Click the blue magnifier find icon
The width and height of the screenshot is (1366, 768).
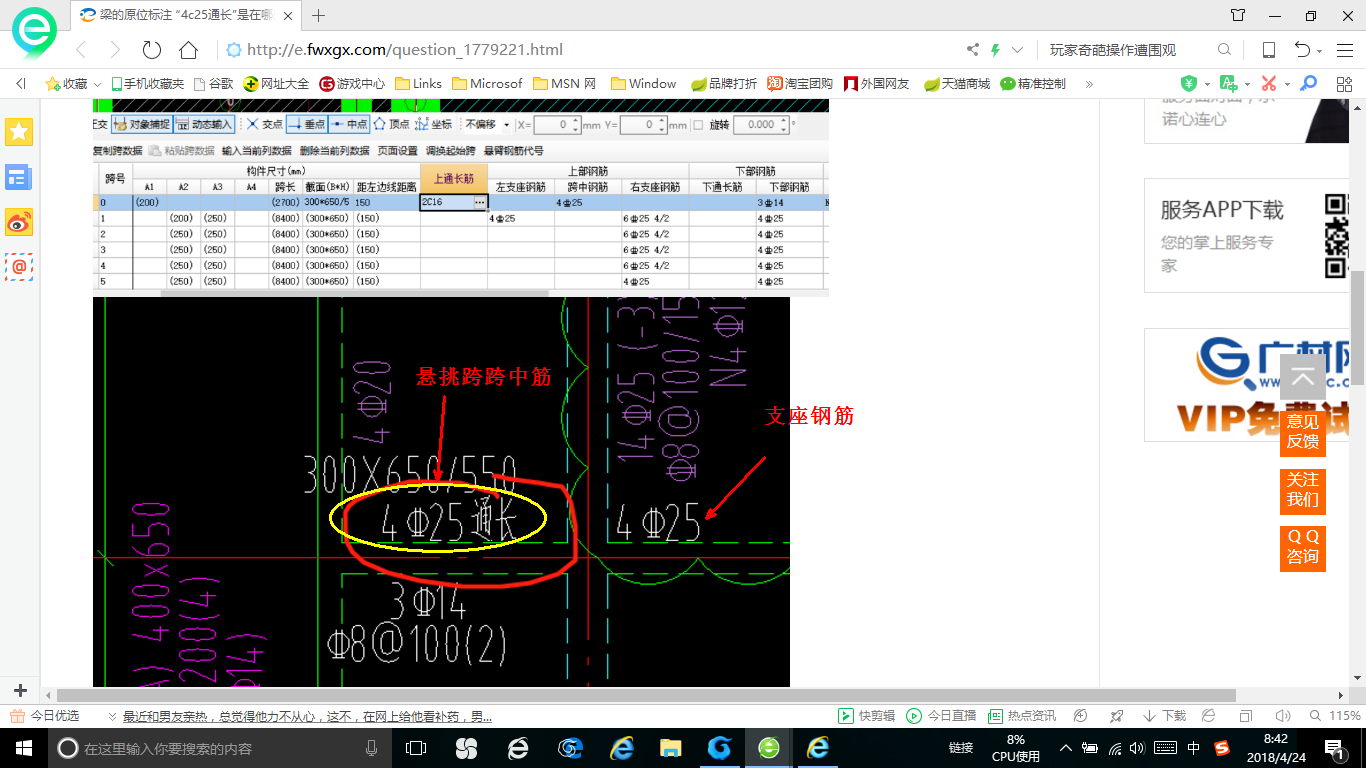point(1308,84)
